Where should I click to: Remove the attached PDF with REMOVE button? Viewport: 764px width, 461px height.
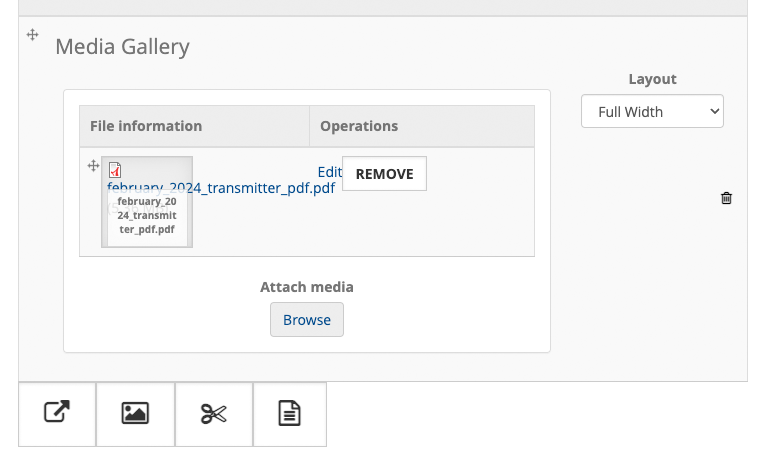(x=384, y=173)
